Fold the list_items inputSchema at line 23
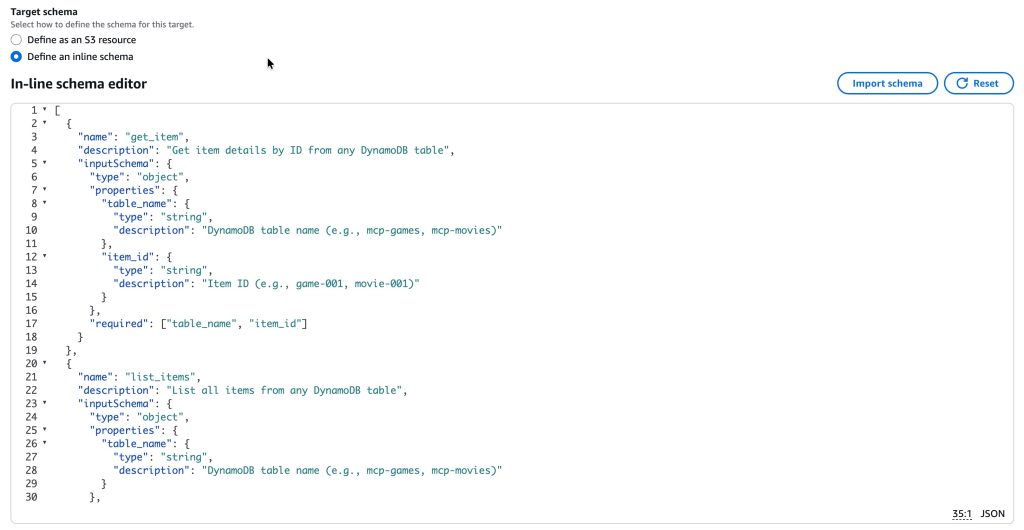Viewport: 1024px width, 530px height. [44, 403]
